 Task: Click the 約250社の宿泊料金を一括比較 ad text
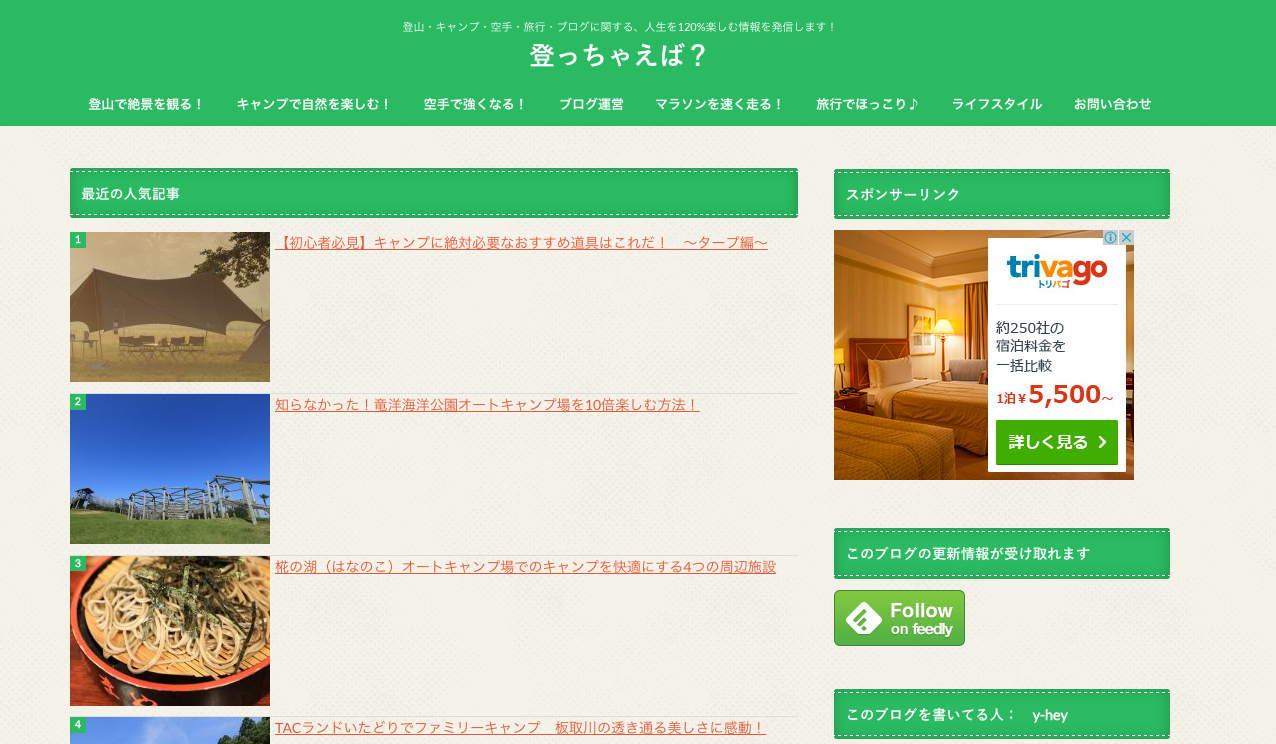[x=1031, y=347]
